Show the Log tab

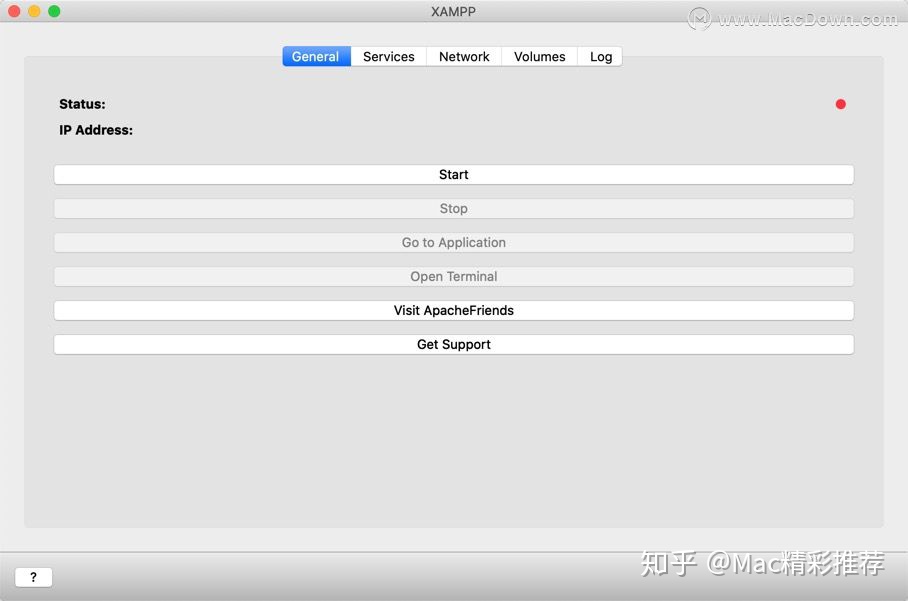[x=601, y=57]
